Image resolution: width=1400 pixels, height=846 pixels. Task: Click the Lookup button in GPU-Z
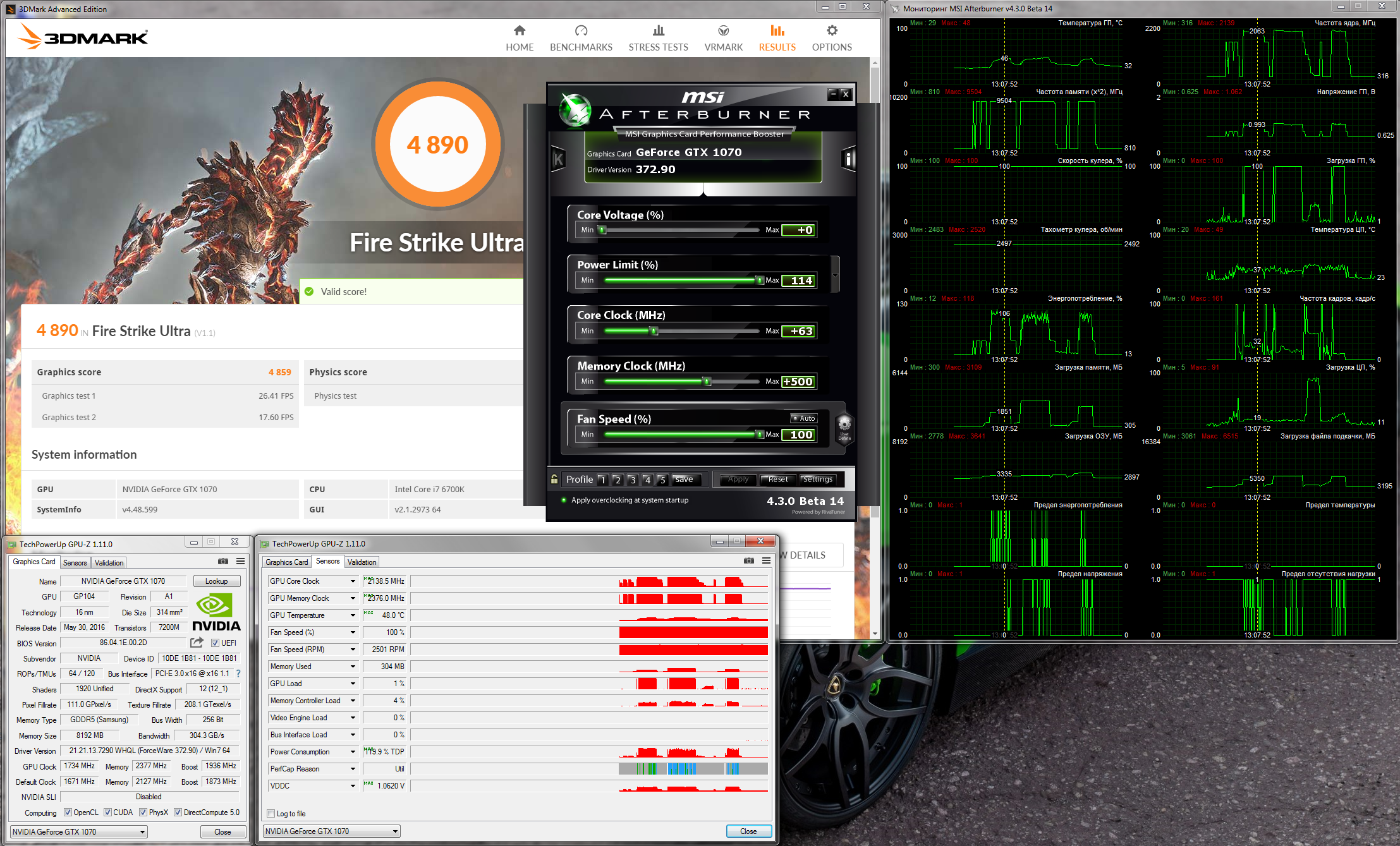pos(216,581)
